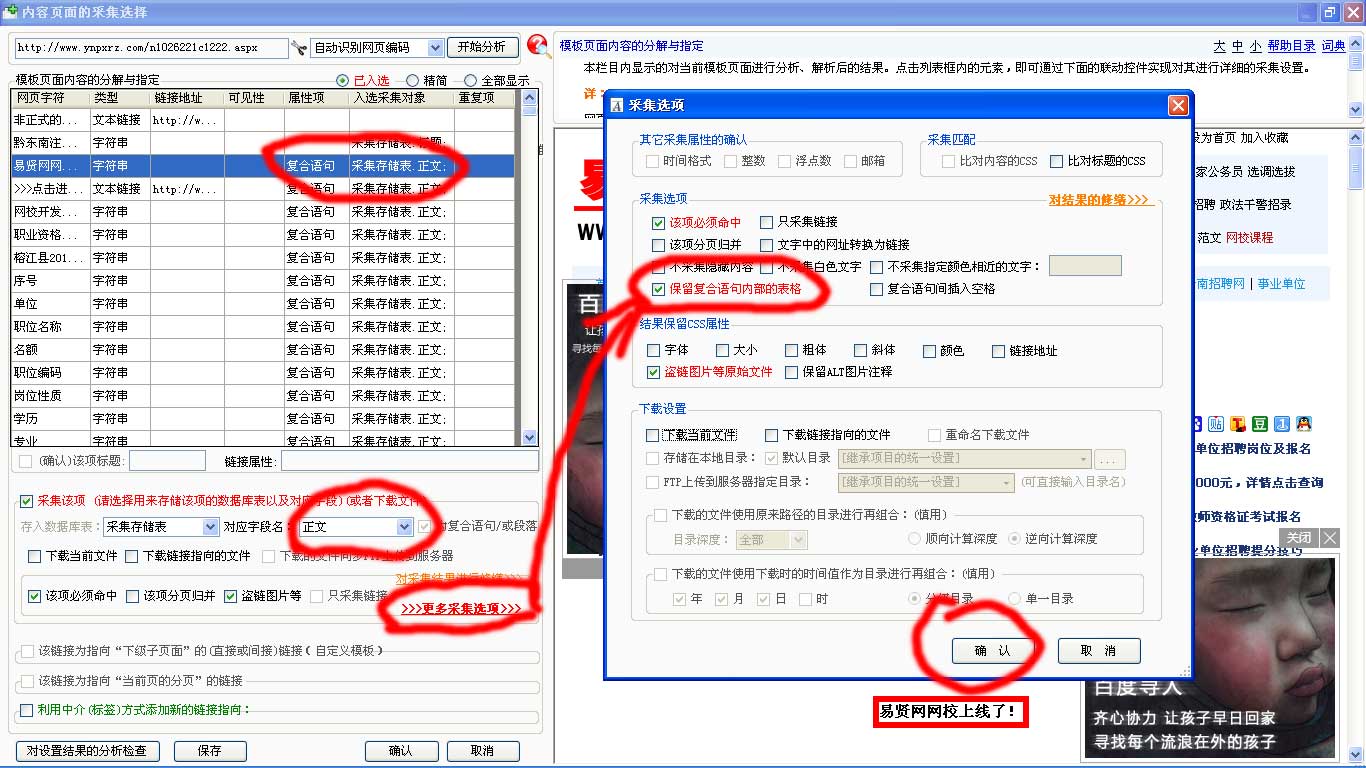
Task: Click the ... browse button next to 默认目录
Action: click(1109, 459)
